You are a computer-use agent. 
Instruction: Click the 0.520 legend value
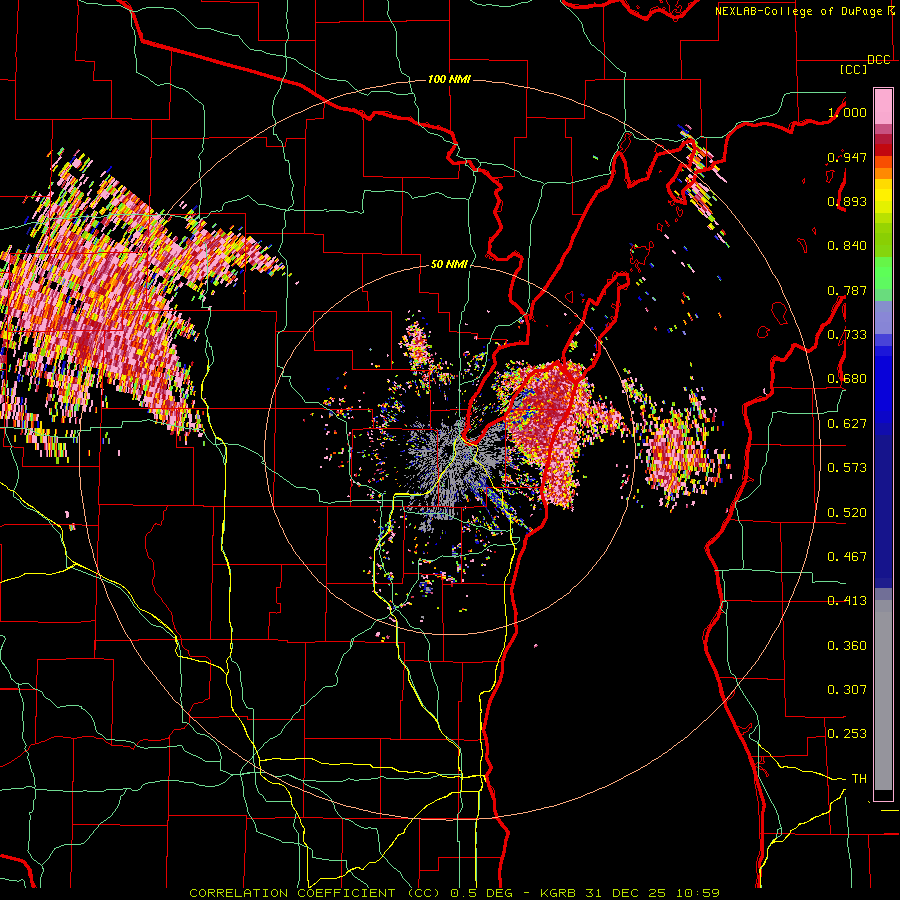847,513
